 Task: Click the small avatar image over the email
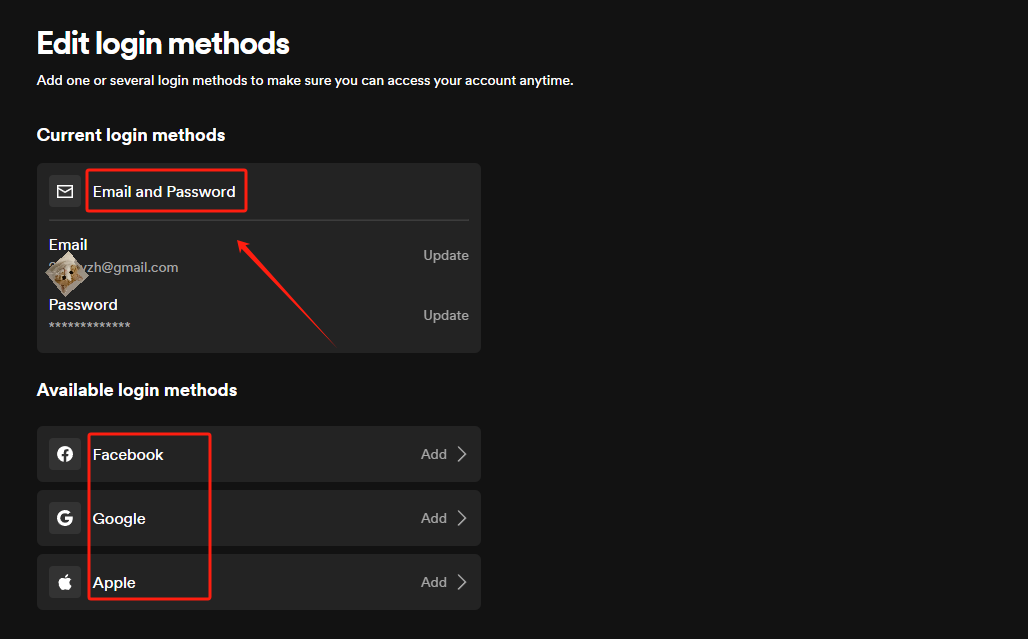pos(66,274)
